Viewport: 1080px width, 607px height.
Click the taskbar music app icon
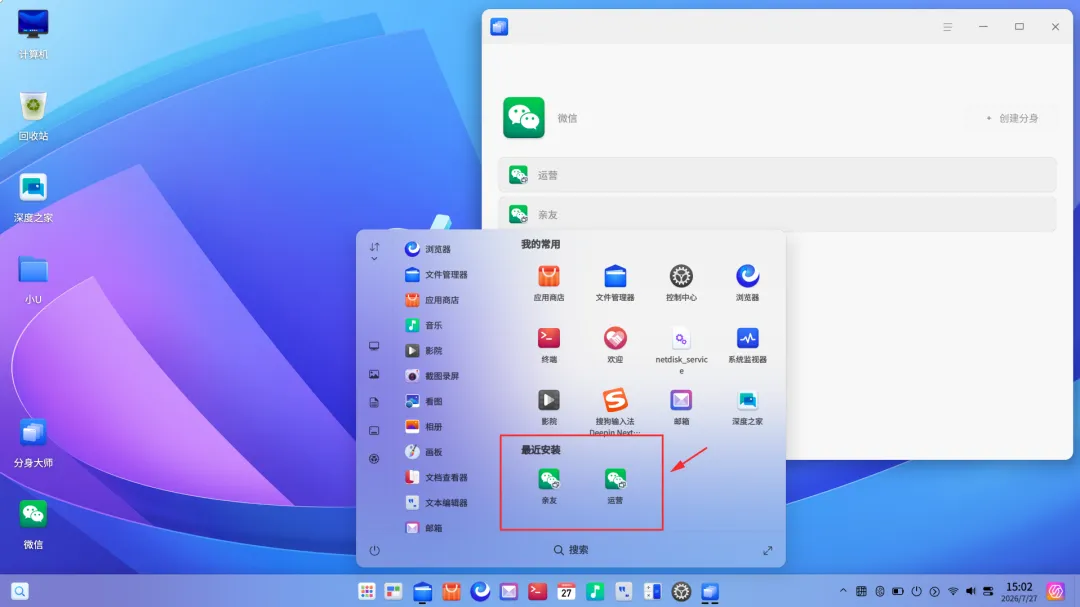click(x=595, y=591)
